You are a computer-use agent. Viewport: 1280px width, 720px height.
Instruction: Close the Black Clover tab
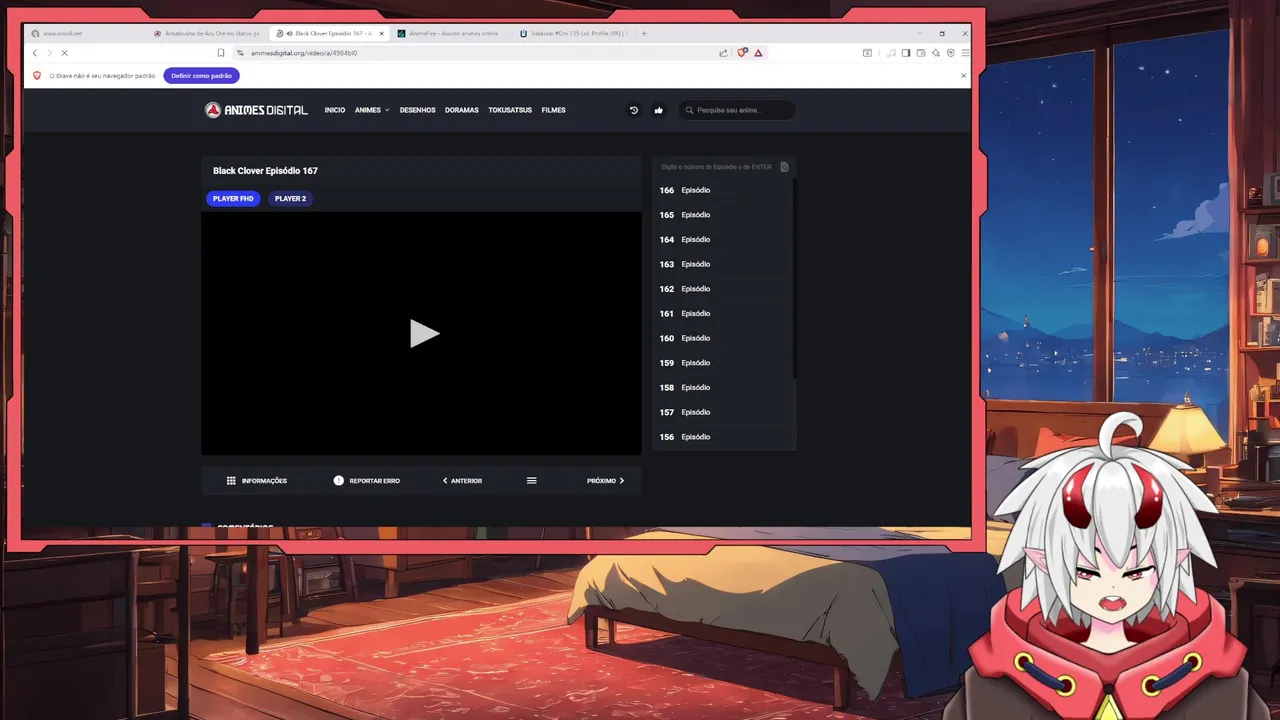pos(381,33)
